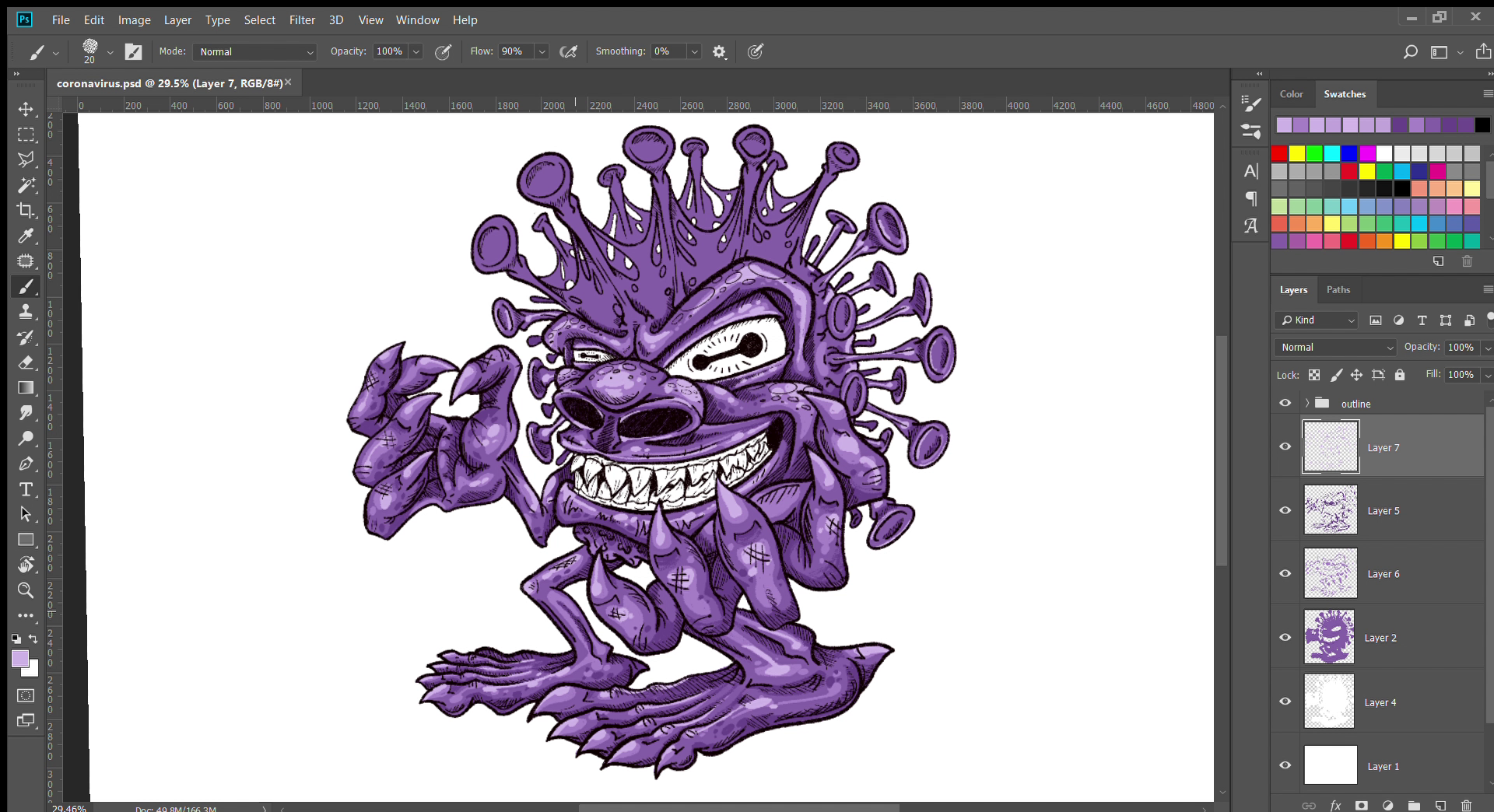Delete layer using trash icon
Viewport: 1494px width, 812px height.
point(1466,805)
